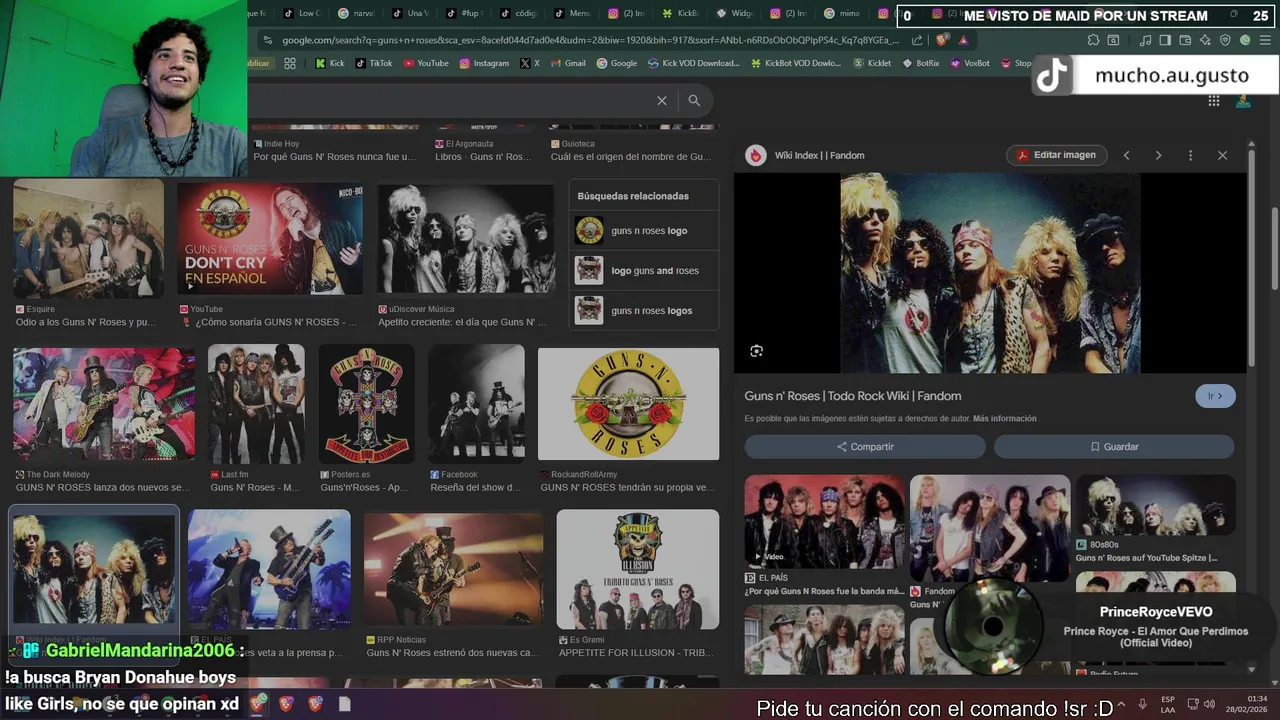Select related search guns n roses logo
This screenshot has height=720, width=1280.
pyautogui.click(x=644, y=231)
